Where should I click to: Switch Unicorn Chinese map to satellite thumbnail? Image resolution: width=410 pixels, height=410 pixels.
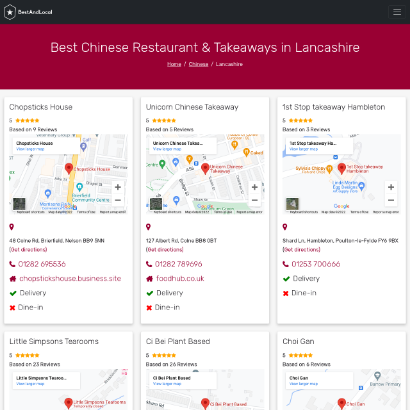pos(156,204)
